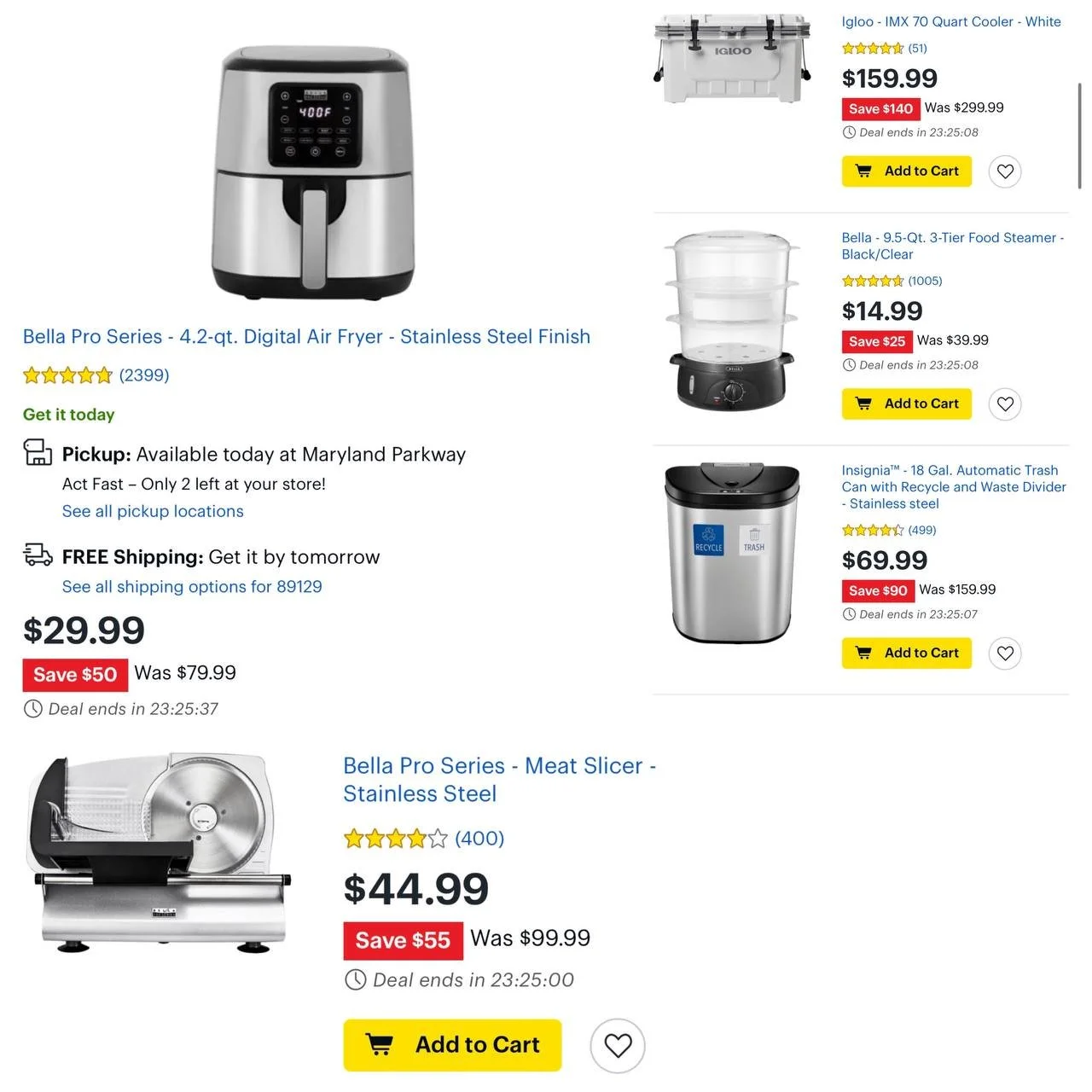Add the Bella Food Steamer to cart
The image size is (1092, 1092).
[906, 404]
